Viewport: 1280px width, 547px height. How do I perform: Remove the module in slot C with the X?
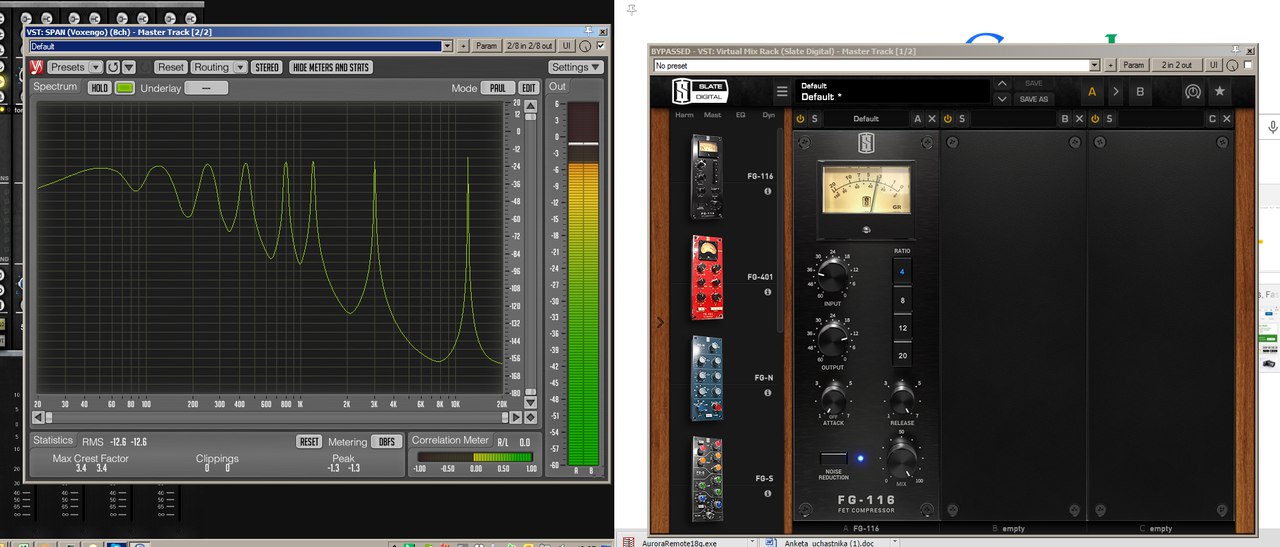[1226, 119]
